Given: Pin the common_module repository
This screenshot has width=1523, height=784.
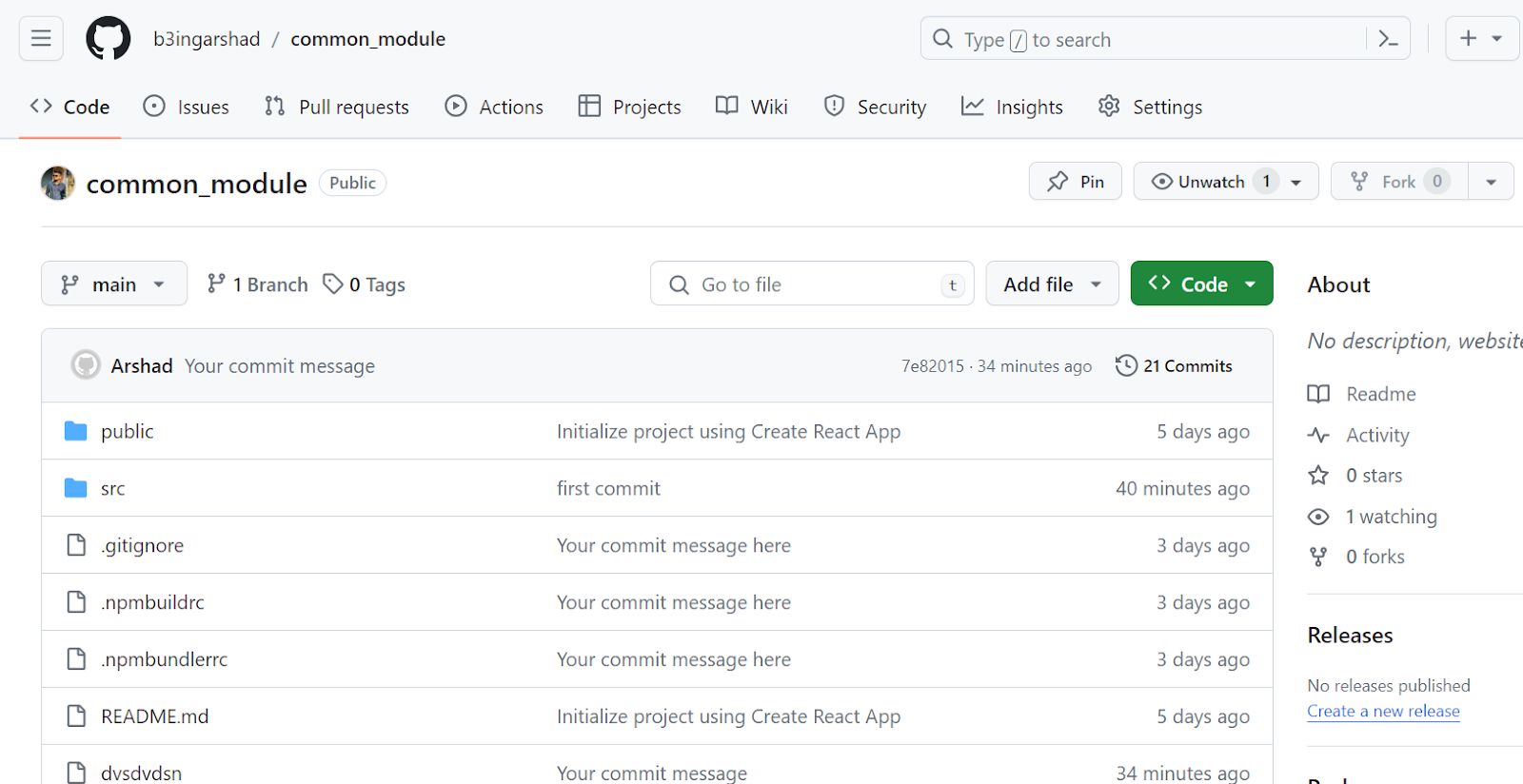Looking at the screenshot, I should tap(1075, 182).
